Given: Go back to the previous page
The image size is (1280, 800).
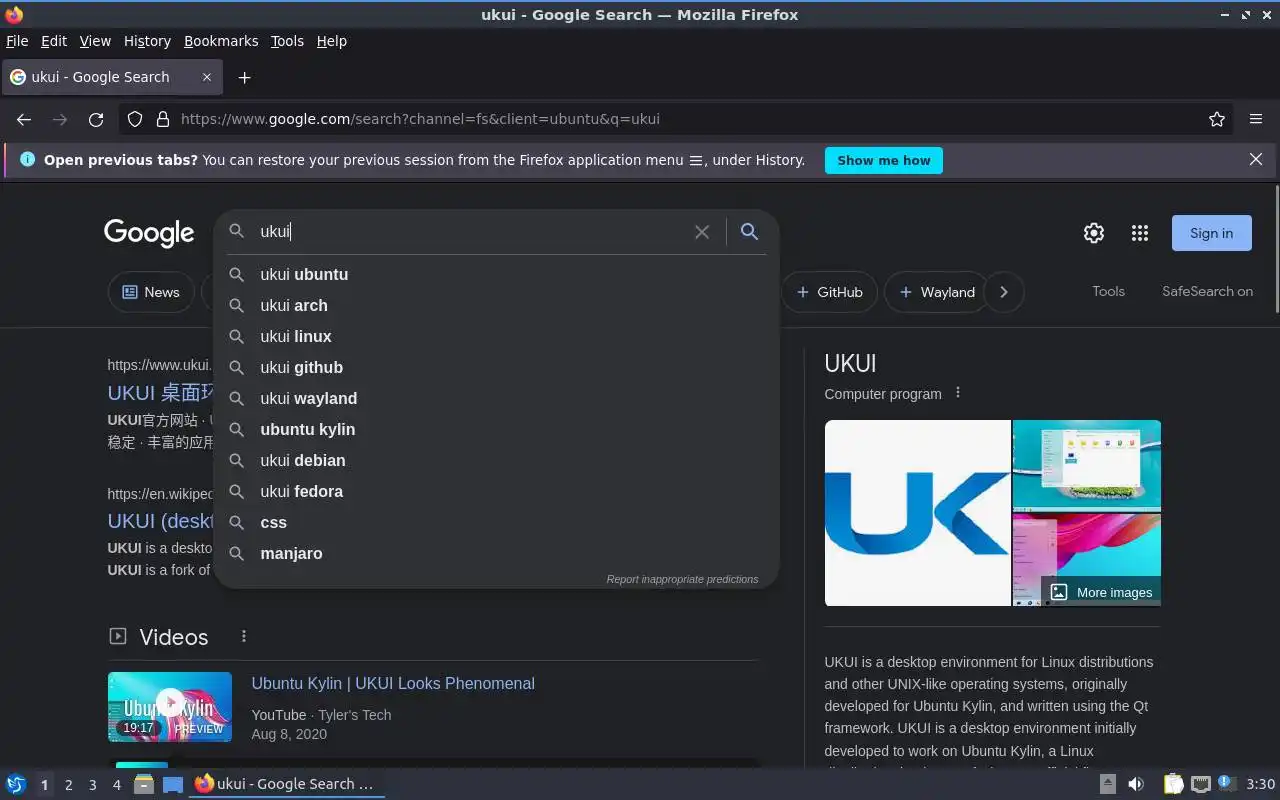Looking at the screenshot, I should (x=24, y=119).
